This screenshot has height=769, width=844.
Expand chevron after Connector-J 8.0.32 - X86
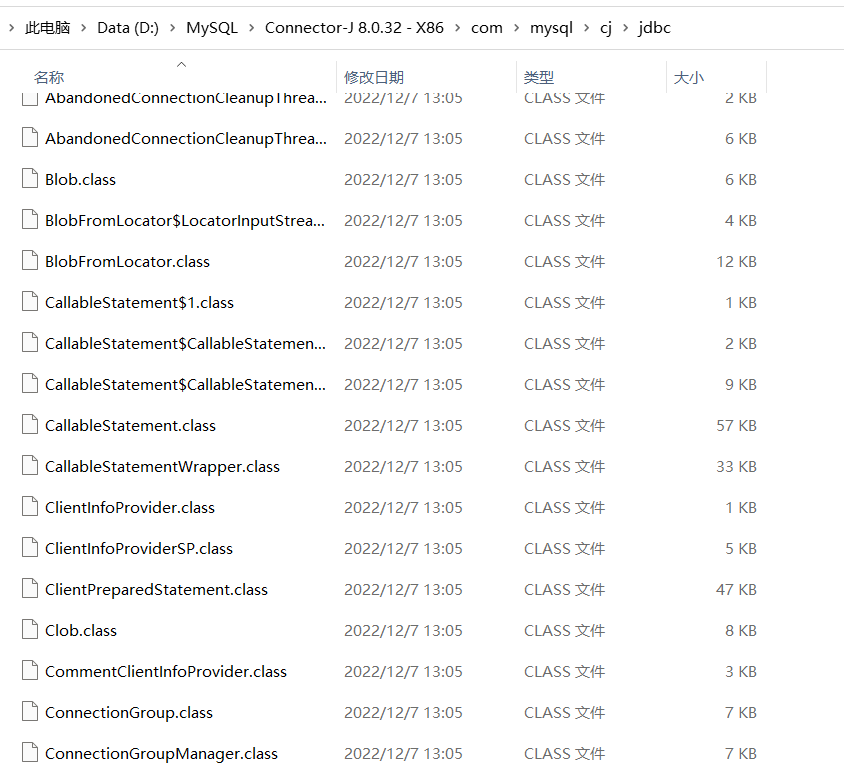(458, 27)
